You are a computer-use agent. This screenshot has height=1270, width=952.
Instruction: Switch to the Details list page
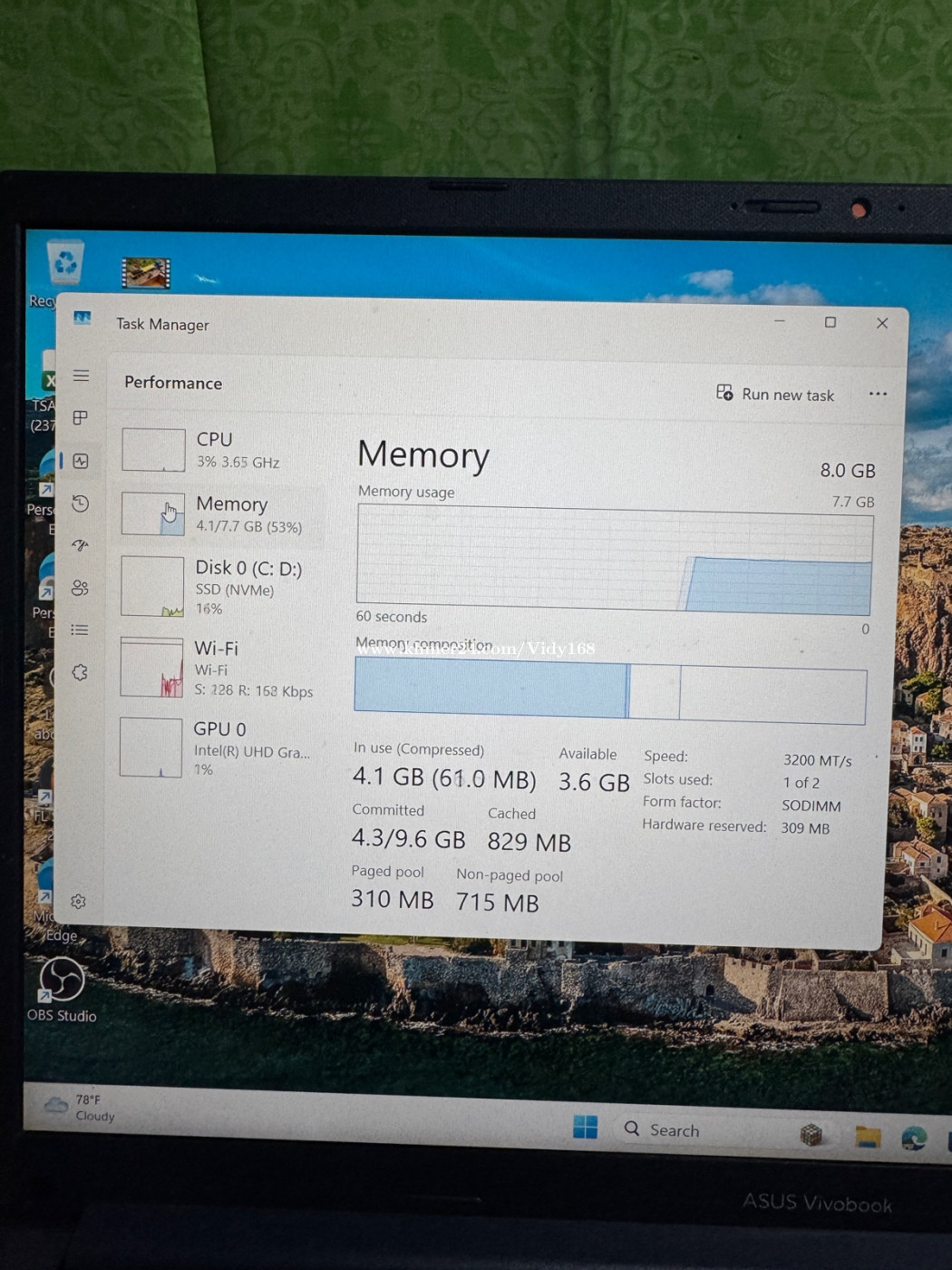pos(81,630)
